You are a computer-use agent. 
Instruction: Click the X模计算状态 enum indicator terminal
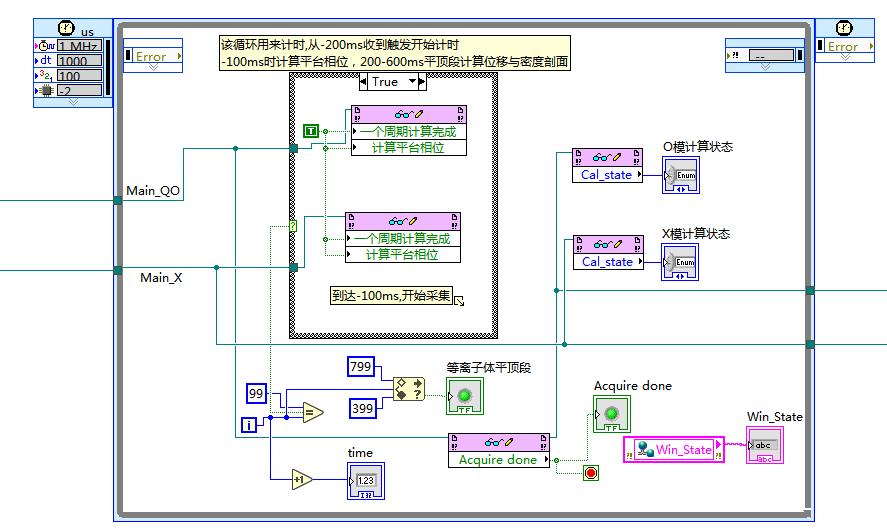679,262
